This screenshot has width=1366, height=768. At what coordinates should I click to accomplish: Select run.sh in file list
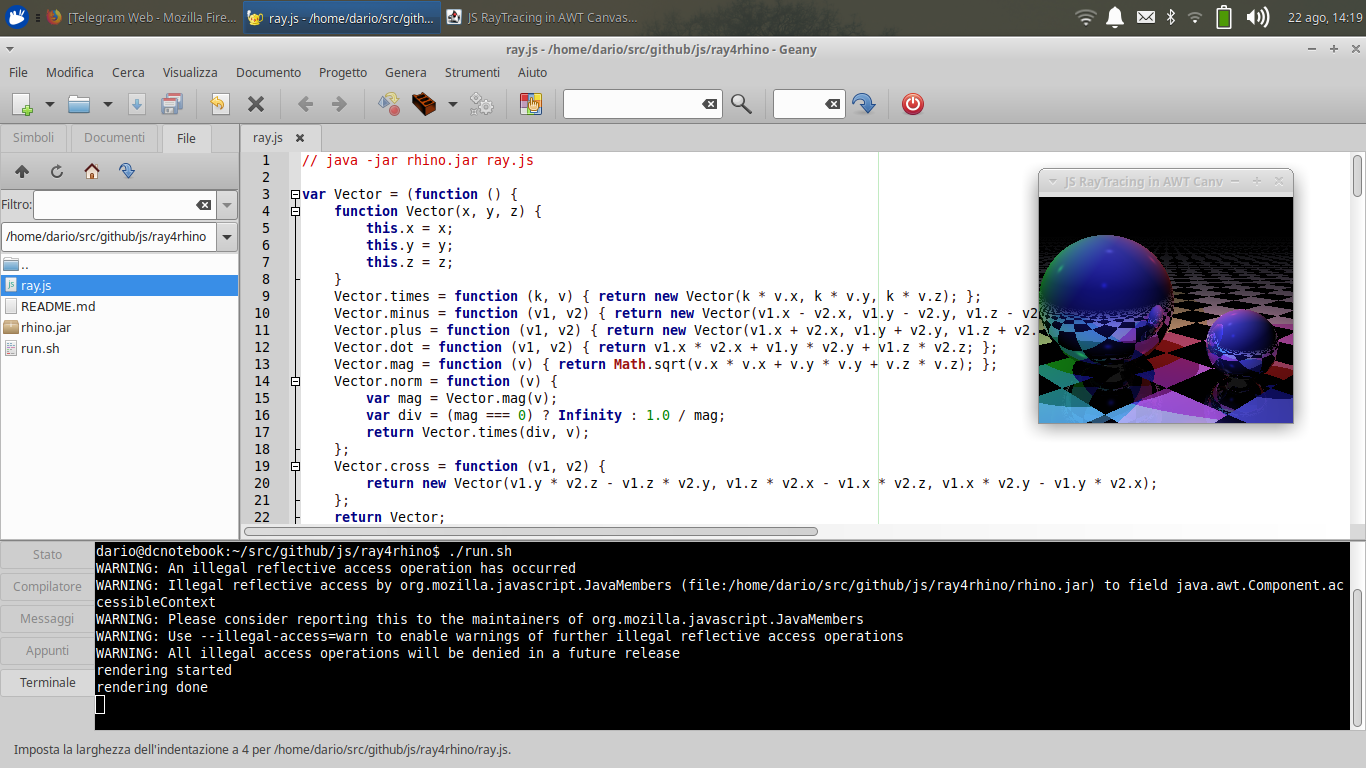point(119,349)
